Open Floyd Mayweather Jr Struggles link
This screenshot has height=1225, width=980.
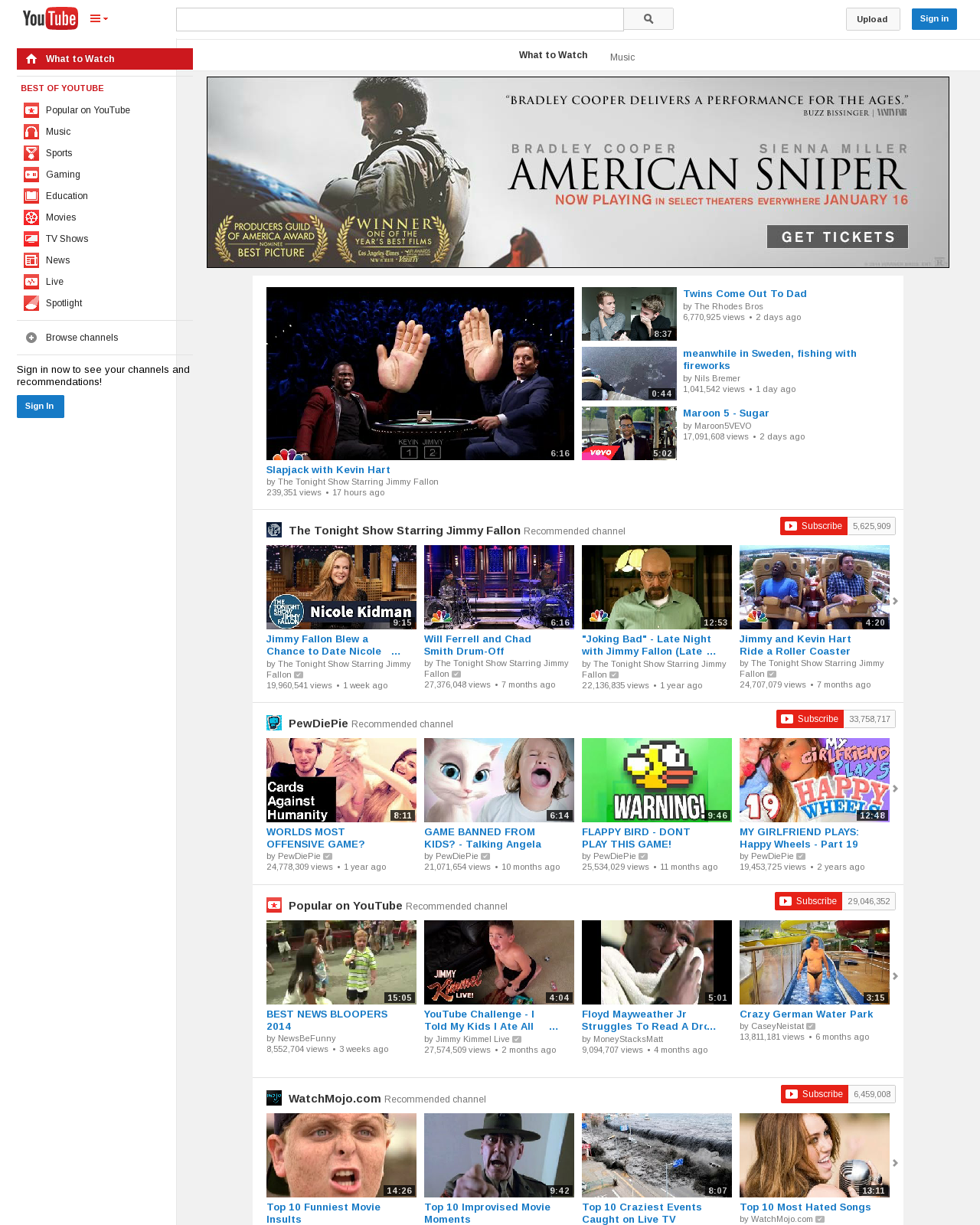tap(648, 1021)
